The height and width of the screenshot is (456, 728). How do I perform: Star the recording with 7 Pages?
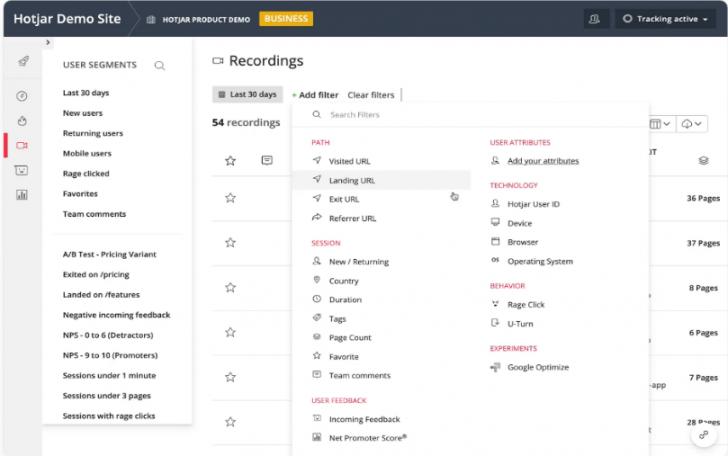click(230, 377)
